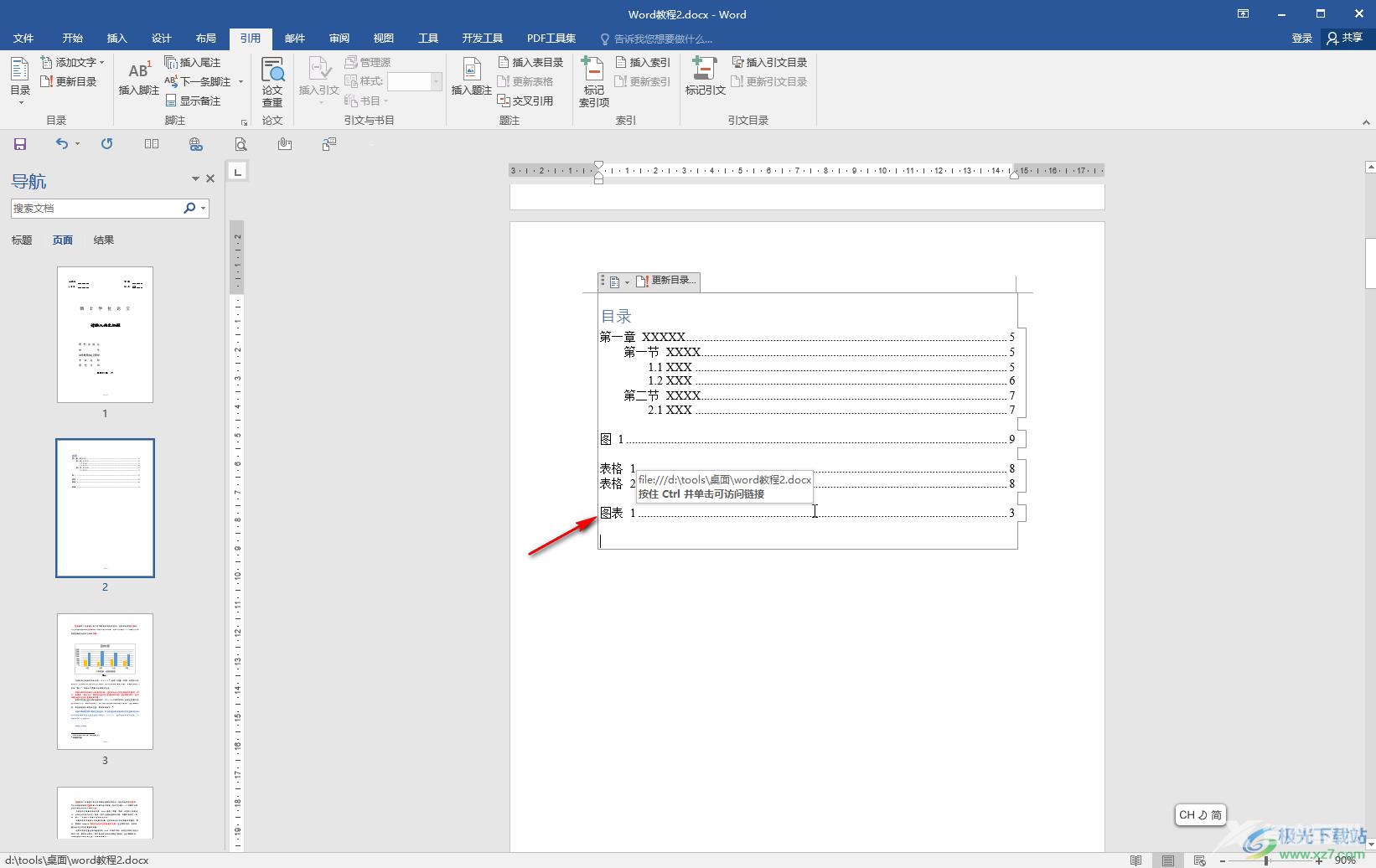Click the paperclip attachment quick access icon
Screen dimensions: 1376x868
[285, 144]
